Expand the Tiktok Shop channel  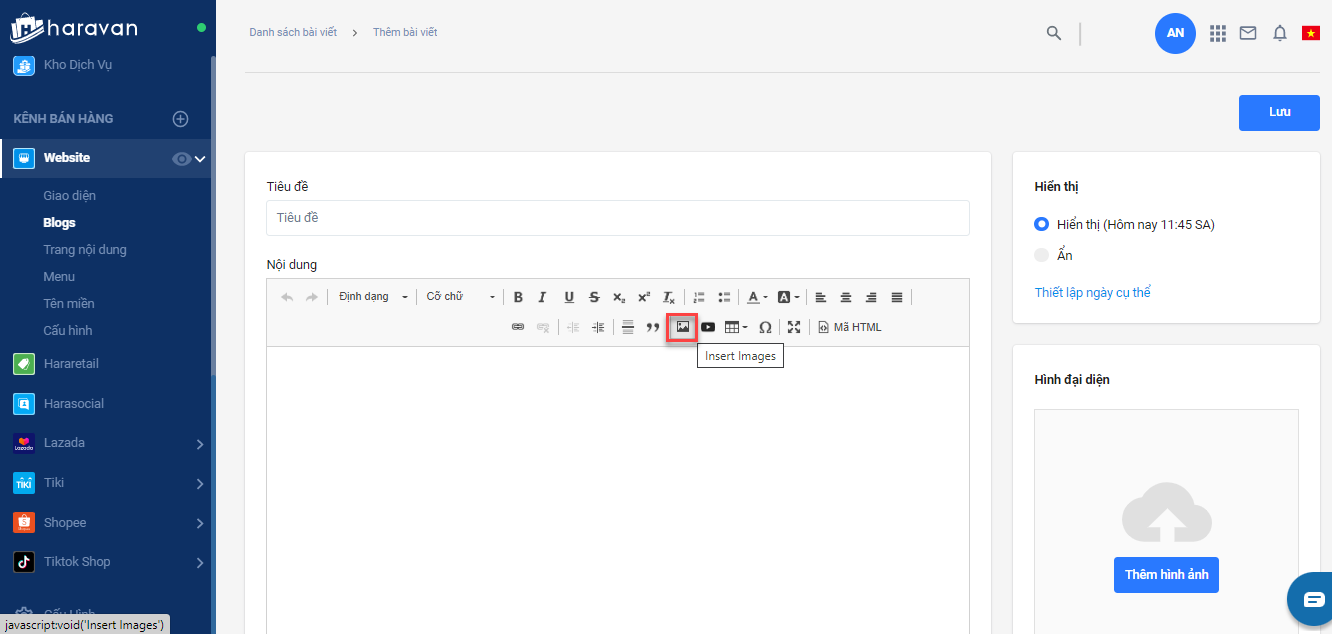coord(200,563)
